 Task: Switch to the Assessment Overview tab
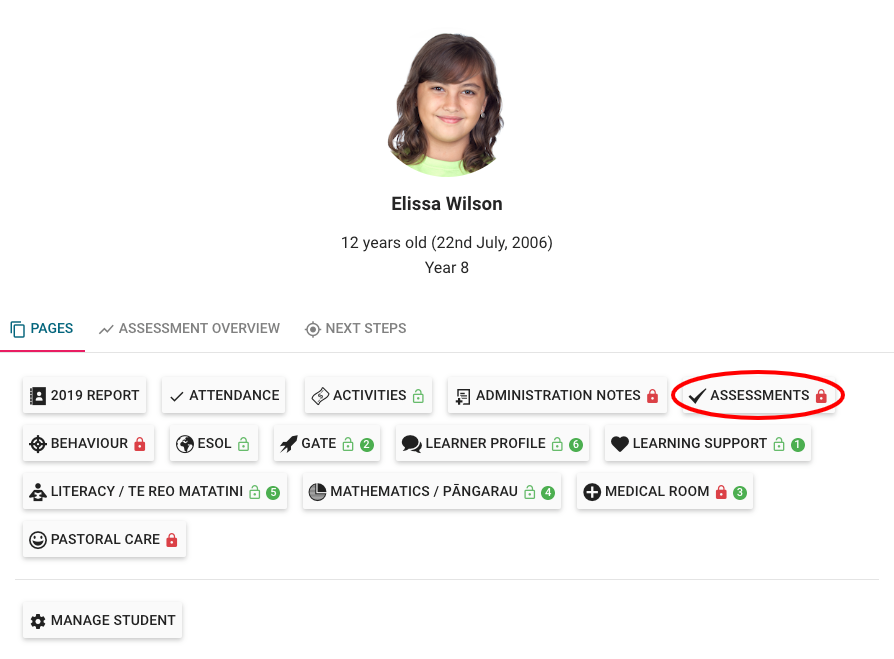pyautogui.click(x=188, y=328)
